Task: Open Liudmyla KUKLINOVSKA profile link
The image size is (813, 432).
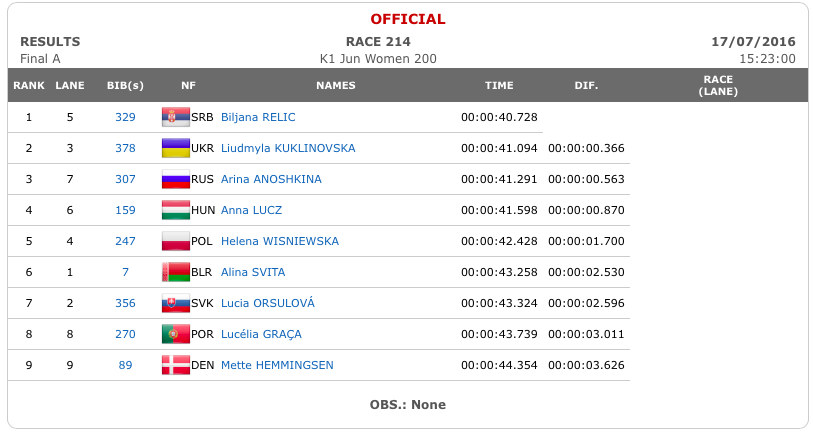Action: (x=288, y=148)
